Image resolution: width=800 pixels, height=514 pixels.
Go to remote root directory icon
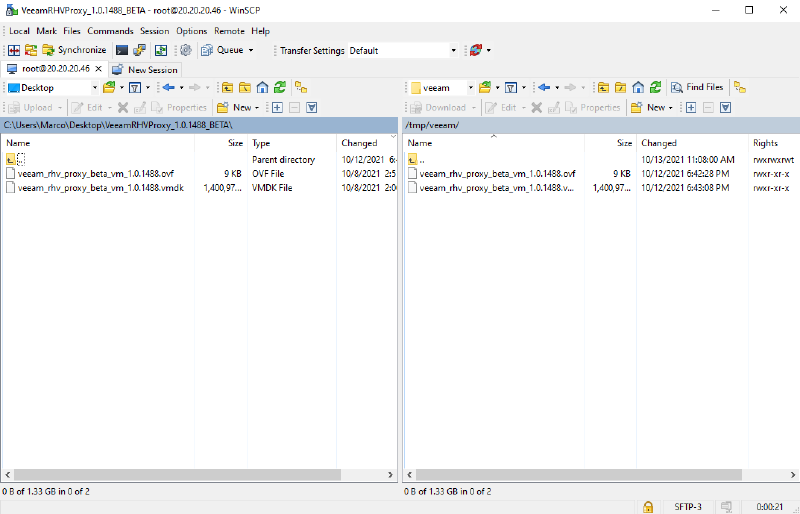[620, 88]
